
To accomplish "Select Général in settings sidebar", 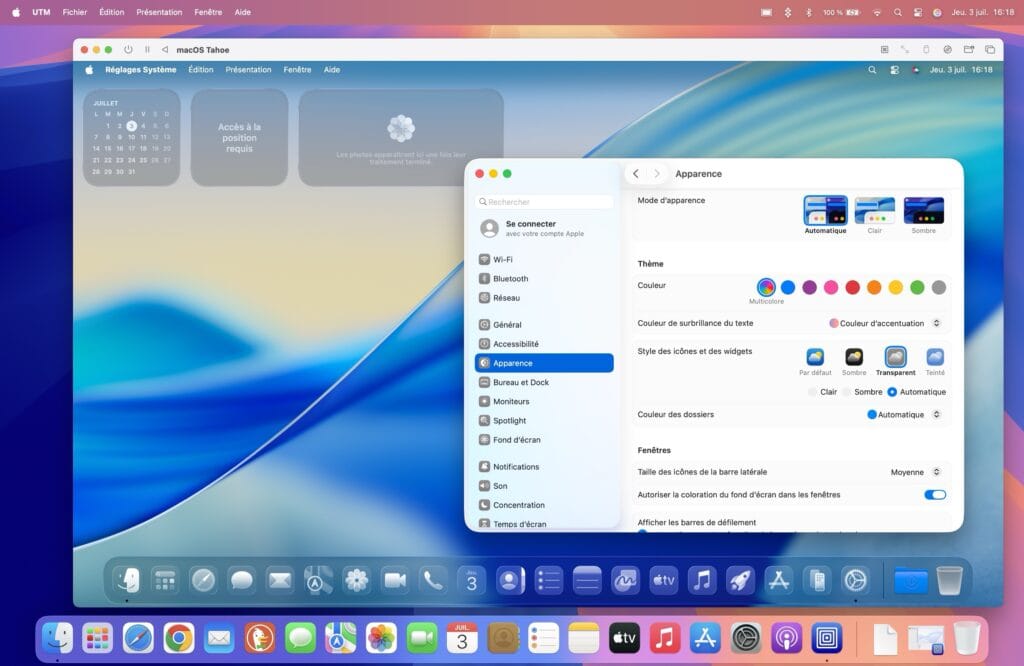I will [x=544, y=325].
